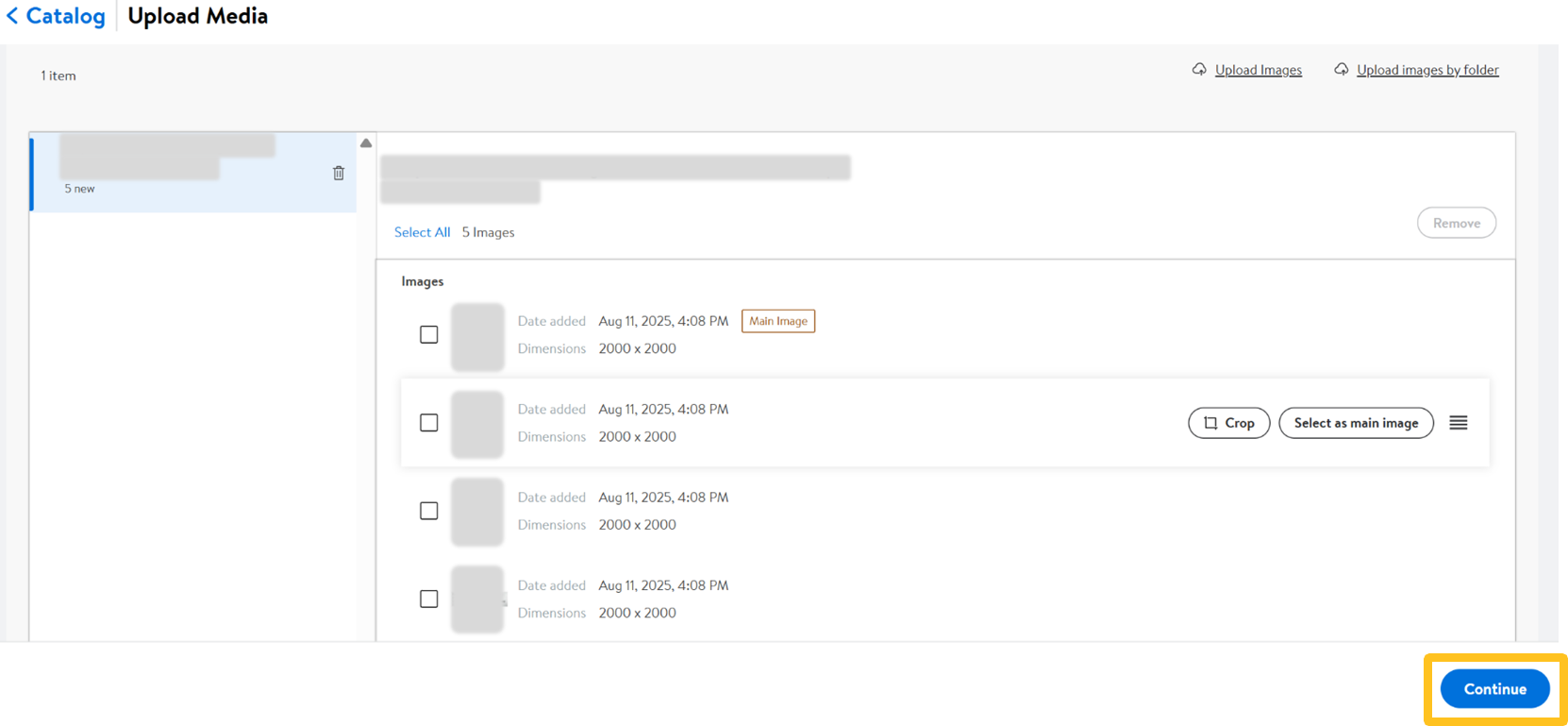Click the Select All link
Image resolution: width=1568 pixels, height=726 pixels.
click(422, 232)
